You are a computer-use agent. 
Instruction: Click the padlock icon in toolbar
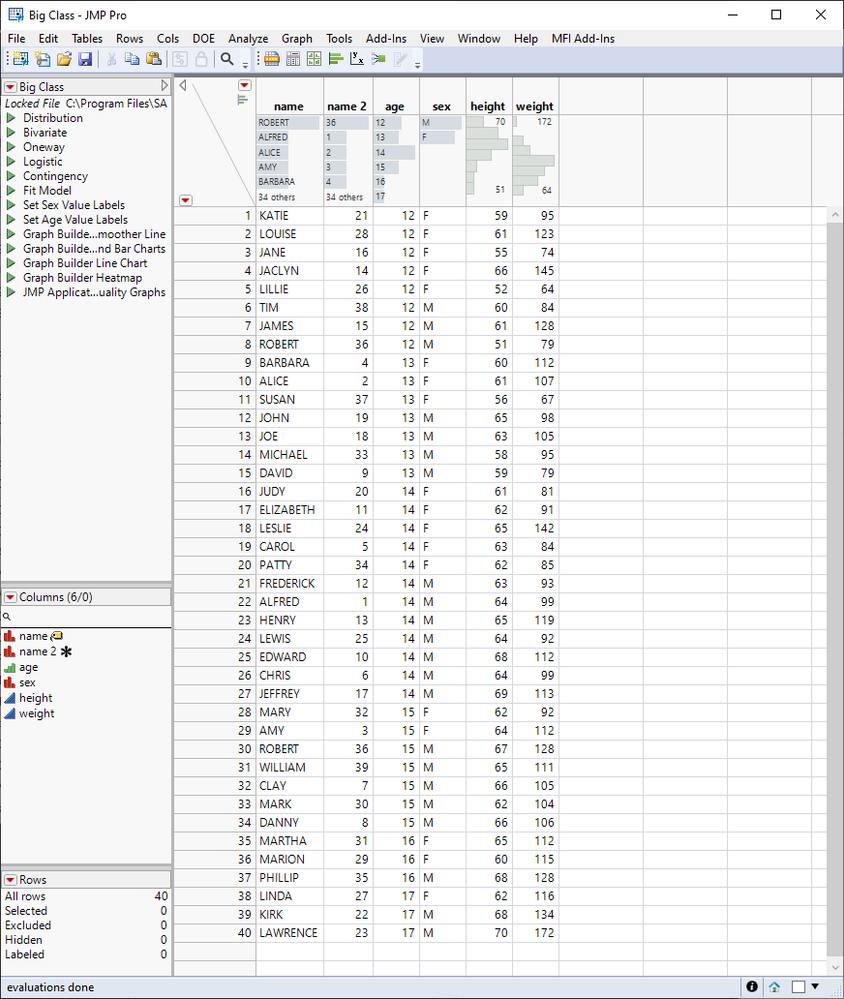click(201, 59)
